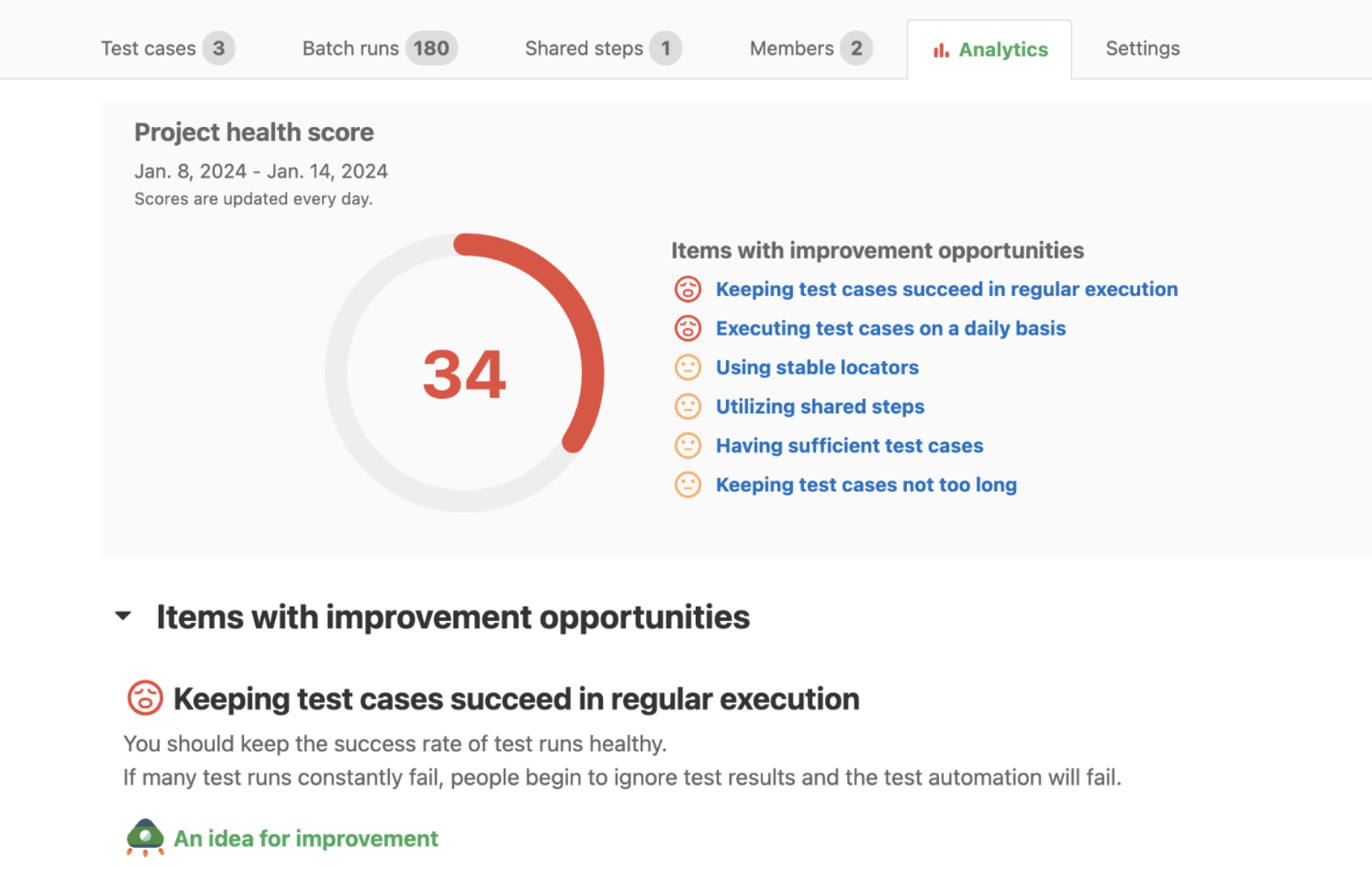Open the Using stable locators link
This screenshot has height=869, width=1372.
click(817, 368)
